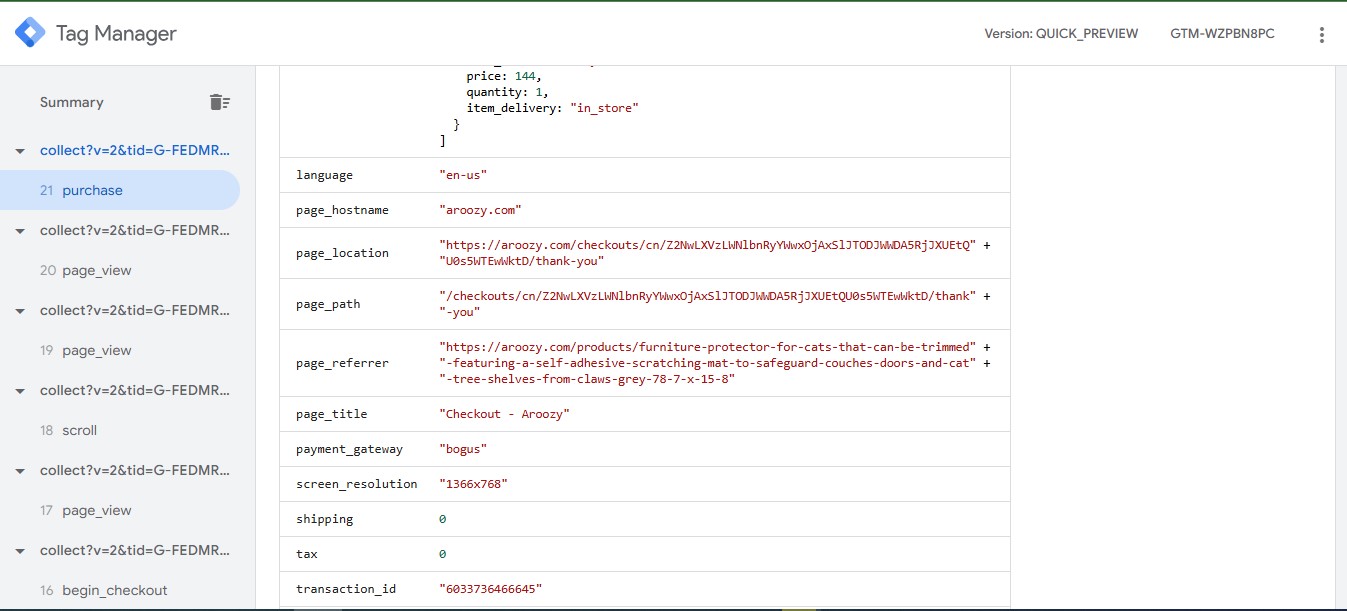The image size is (1347, 611).
Task: Click the Version: QUICK_PREVIEW label
Action: [x=1061, y=34]
